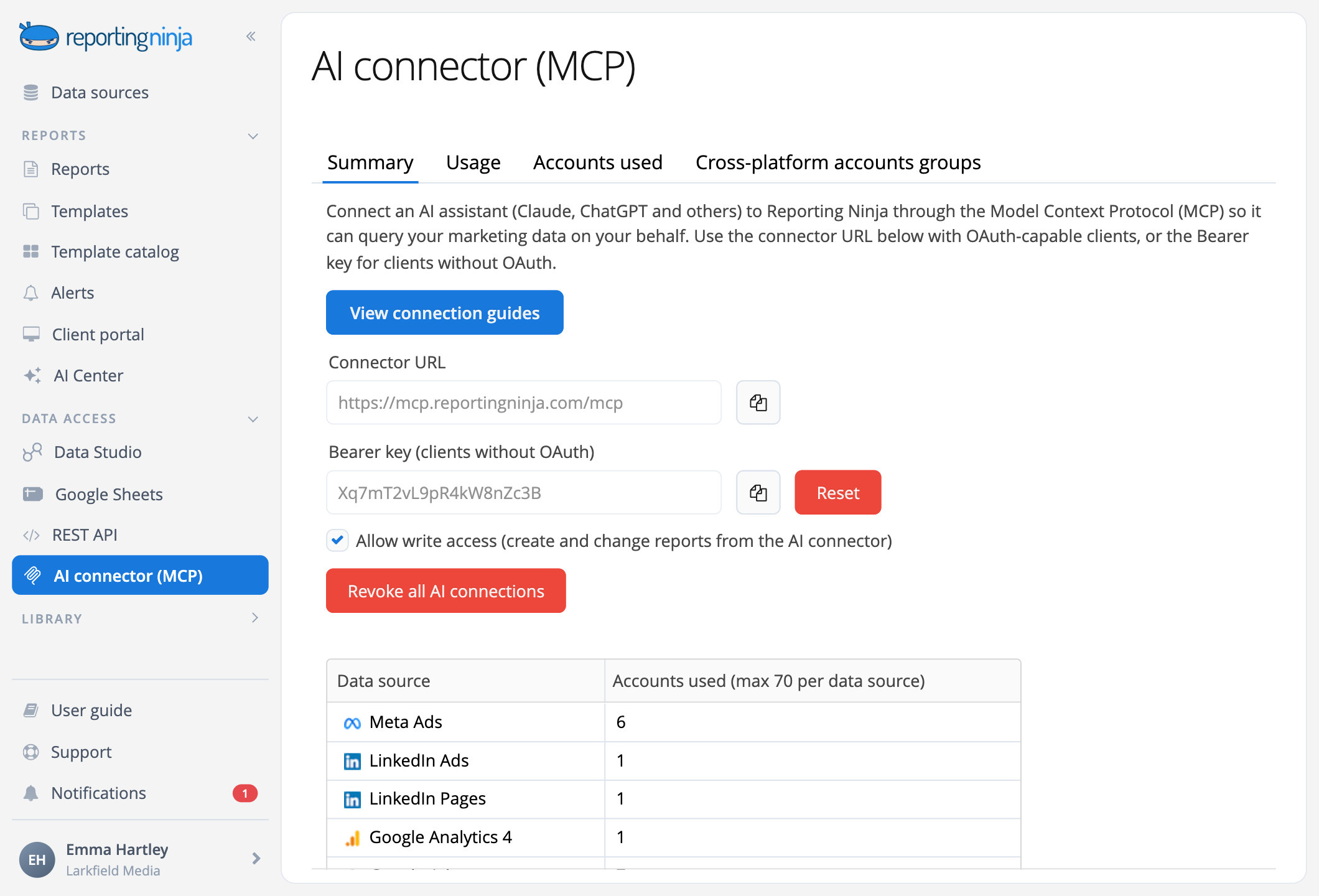The image size is (1319, 896).
Task: Open the REST API page
Action: point(85,535)
